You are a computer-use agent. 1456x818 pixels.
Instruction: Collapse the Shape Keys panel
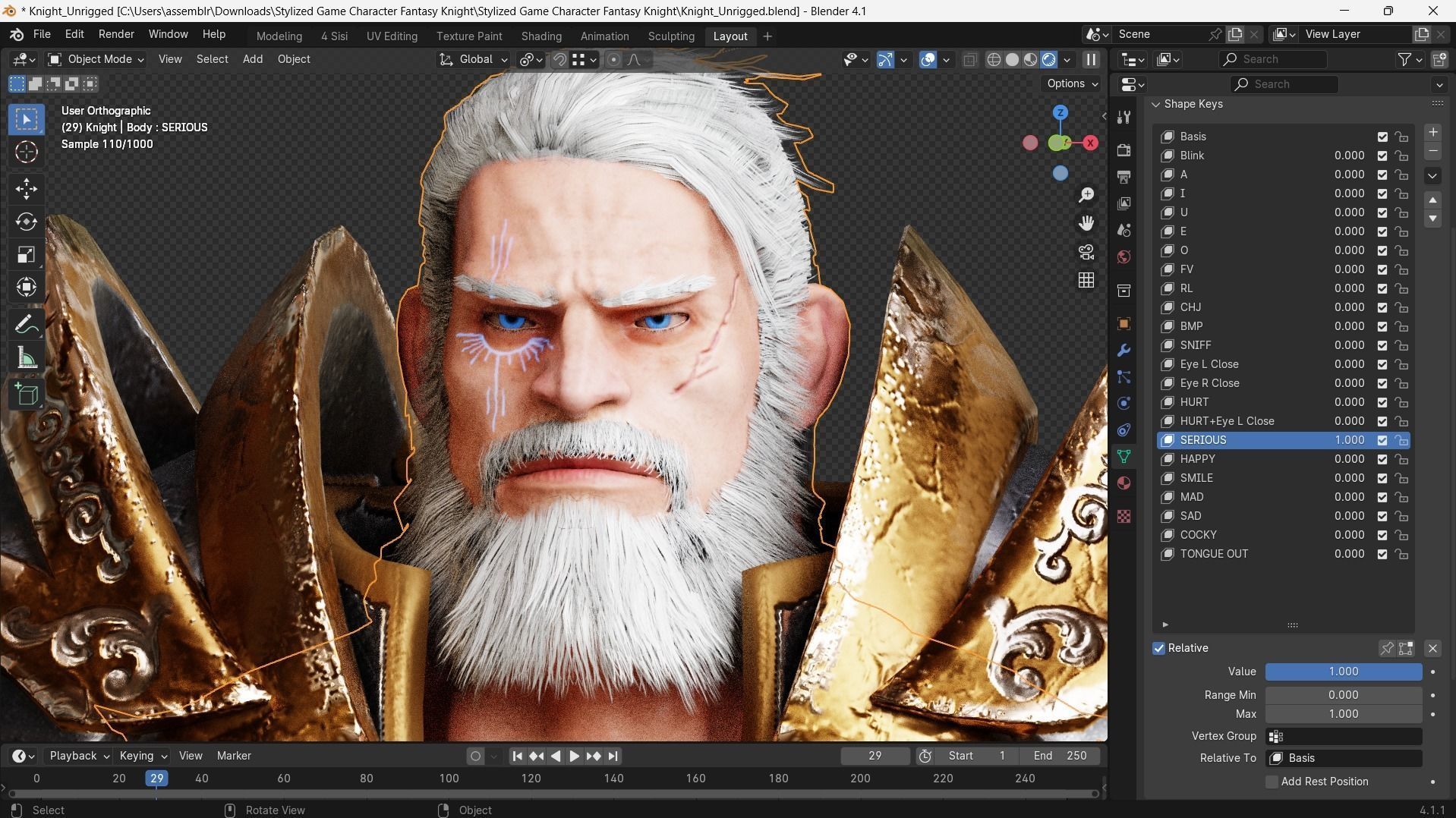pyautogui.click(x=1156, y=104)
